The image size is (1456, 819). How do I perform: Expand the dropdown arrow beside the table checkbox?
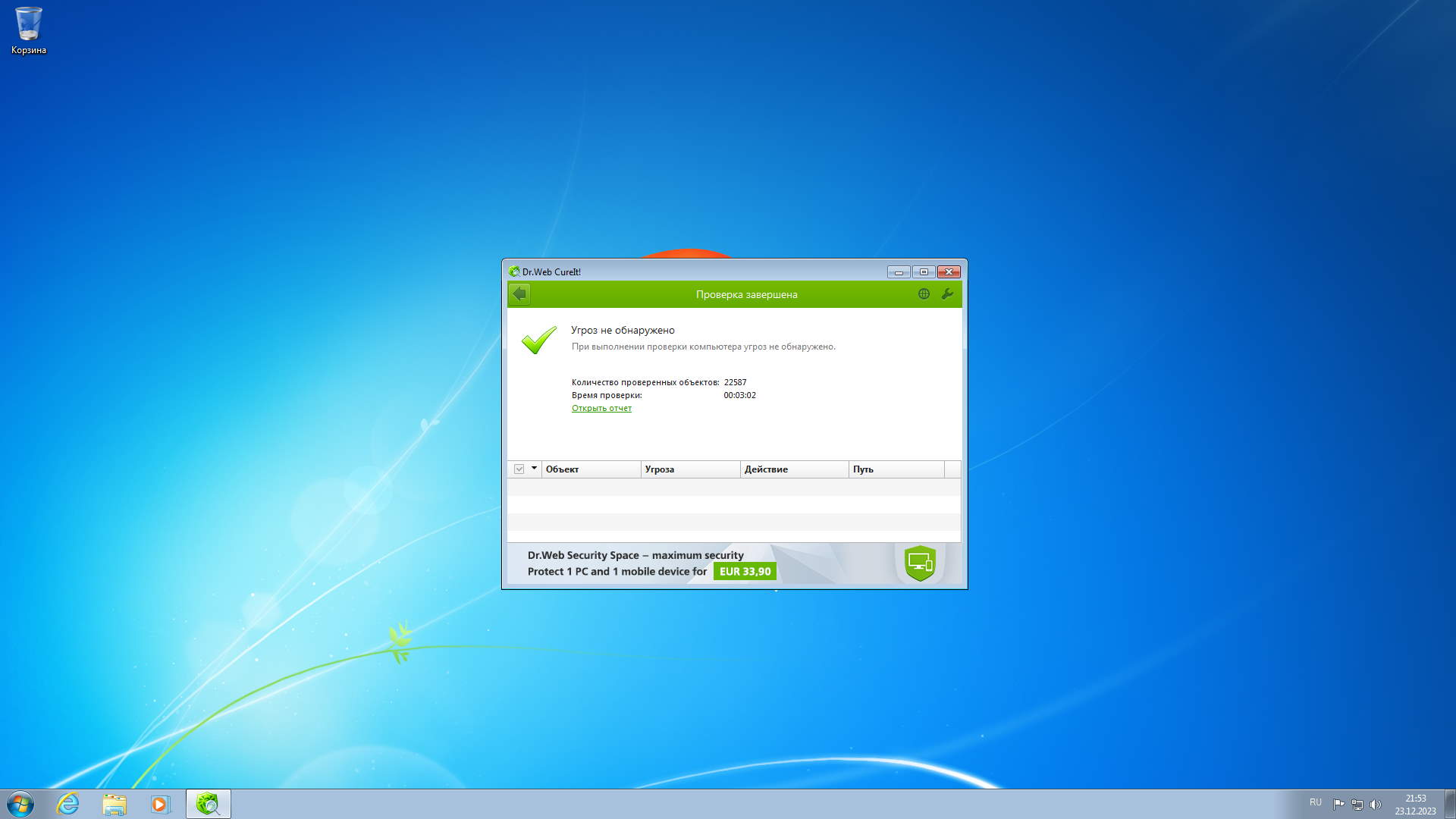(x=534, y=469)
